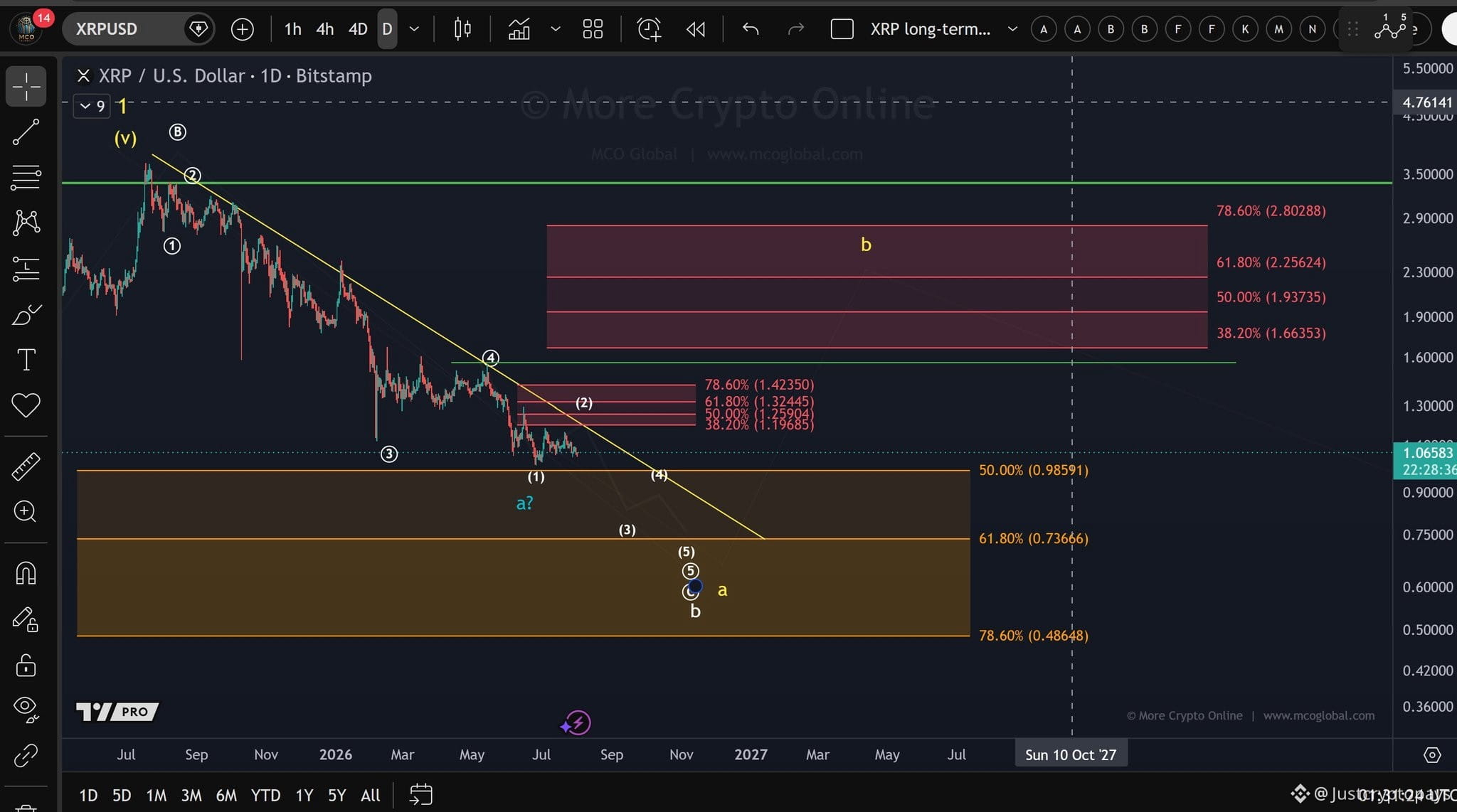
Task: Set the date range to 5D
Action: (x=122, y=795)
